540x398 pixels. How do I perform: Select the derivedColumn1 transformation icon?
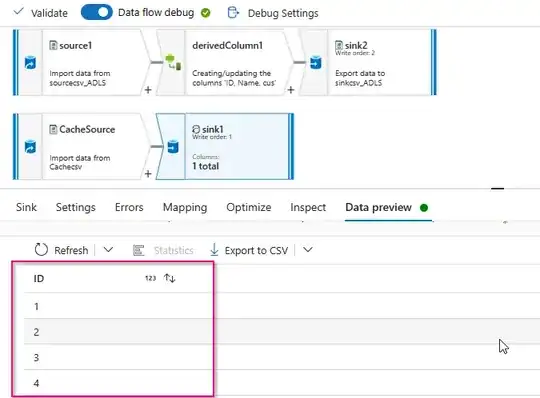(173, 62)
